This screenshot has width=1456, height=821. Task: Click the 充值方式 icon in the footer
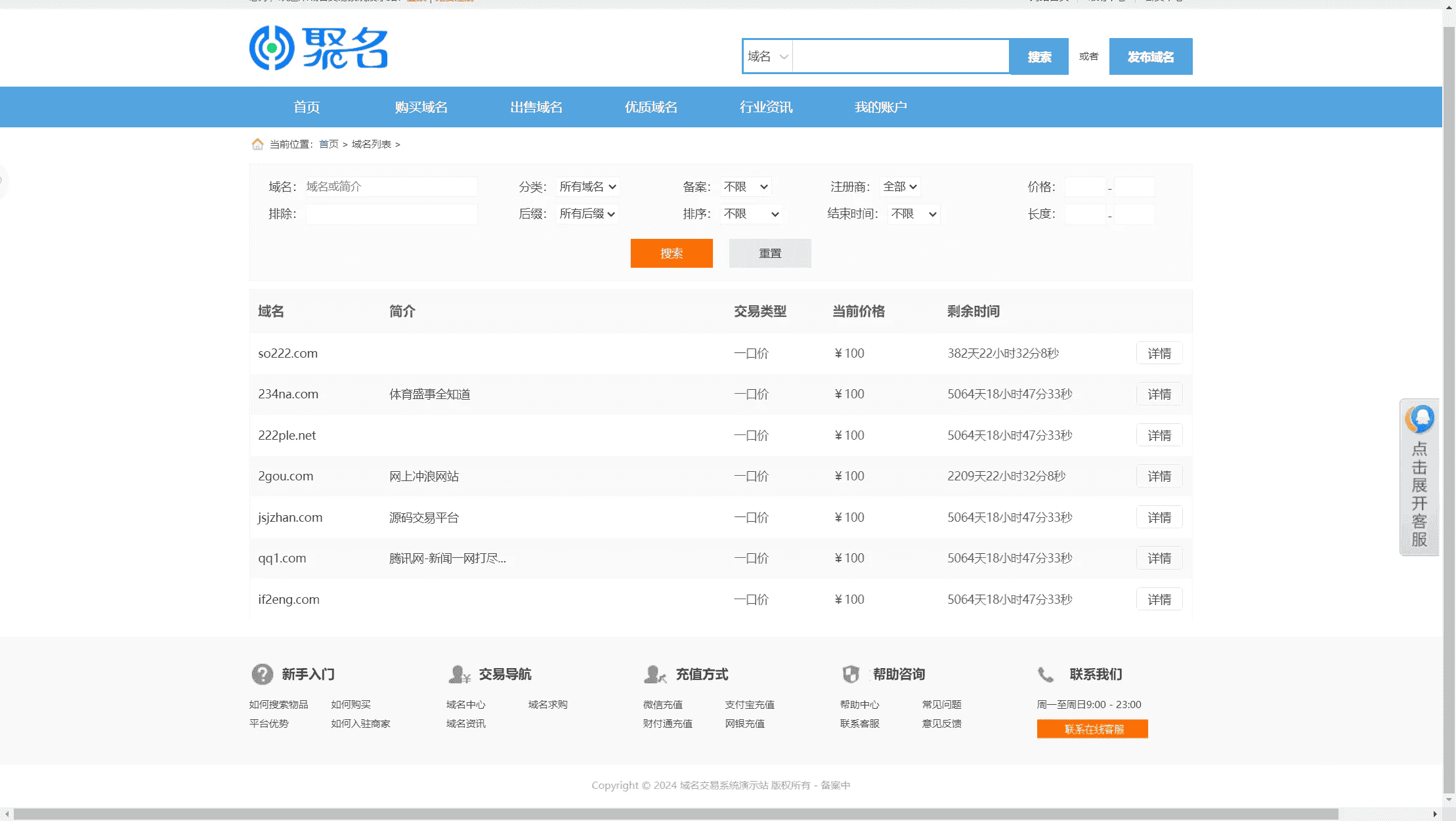pos(654,674)
